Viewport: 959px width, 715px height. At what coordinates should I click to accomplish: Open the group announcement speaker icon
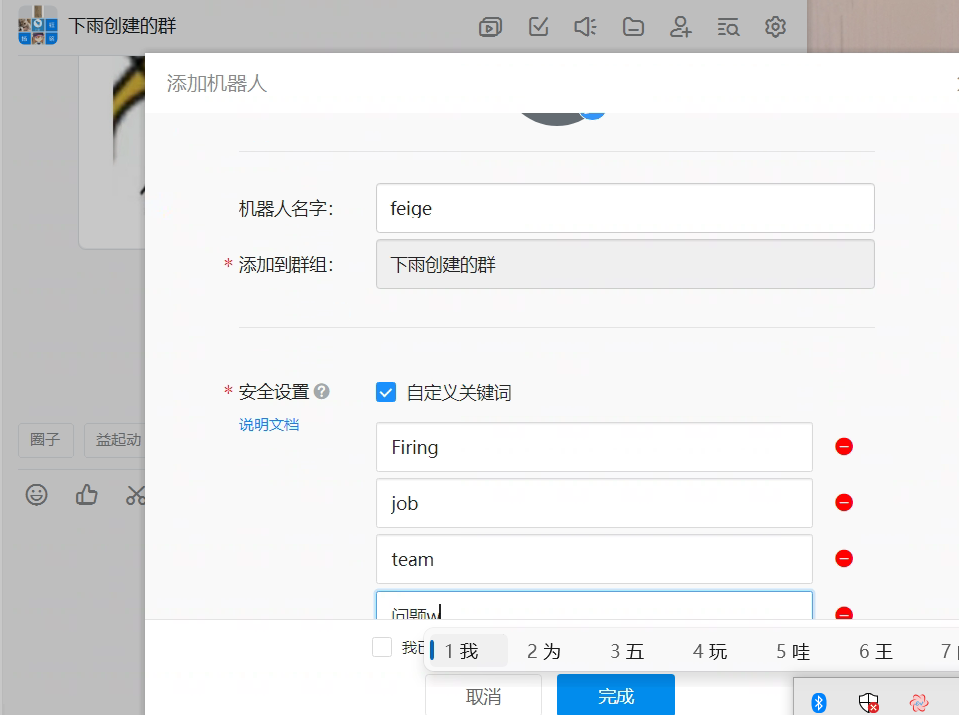tap(585, 27)
